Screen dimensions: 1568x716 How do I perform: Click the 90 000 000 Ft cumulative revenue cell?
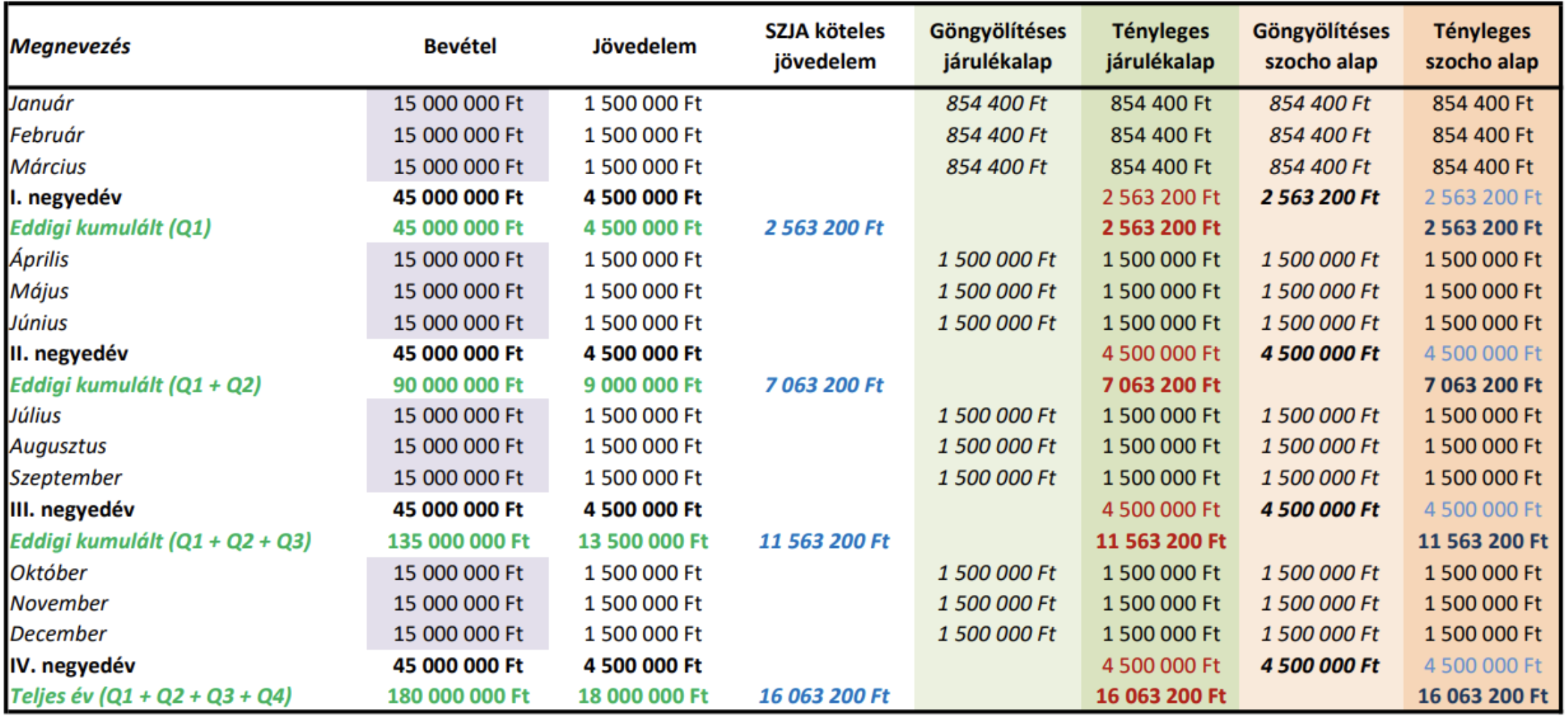point(457,385)
